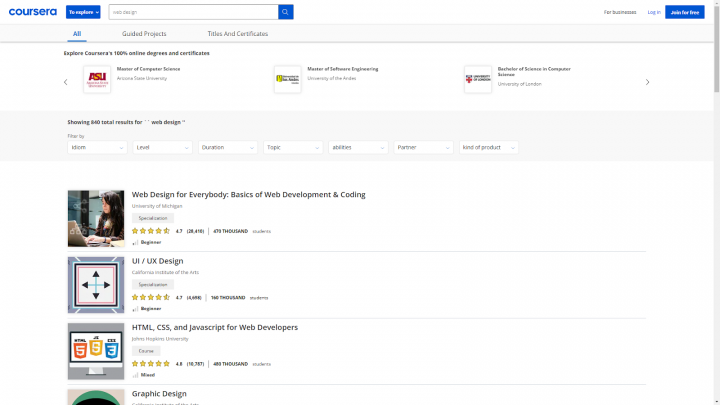This screenshot has height=405, width=720.
Task: Click star rating of Web Design for Everybody
Action: click(x=151, y=231)
